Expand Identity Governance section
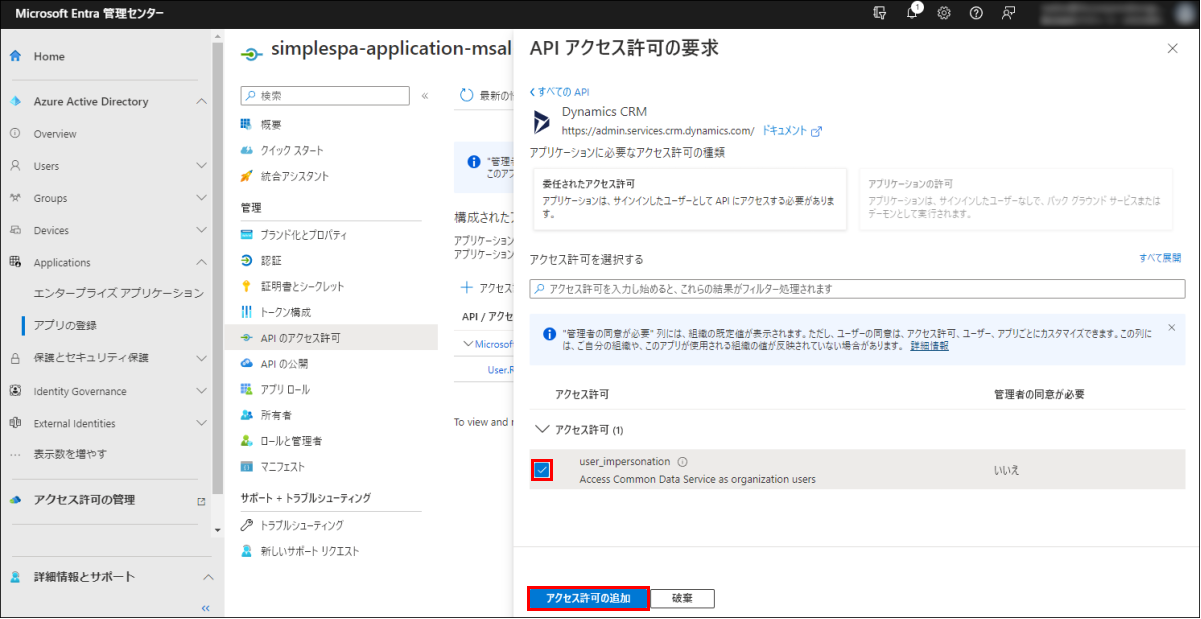 pyautogui.click(x=201, y=391)
